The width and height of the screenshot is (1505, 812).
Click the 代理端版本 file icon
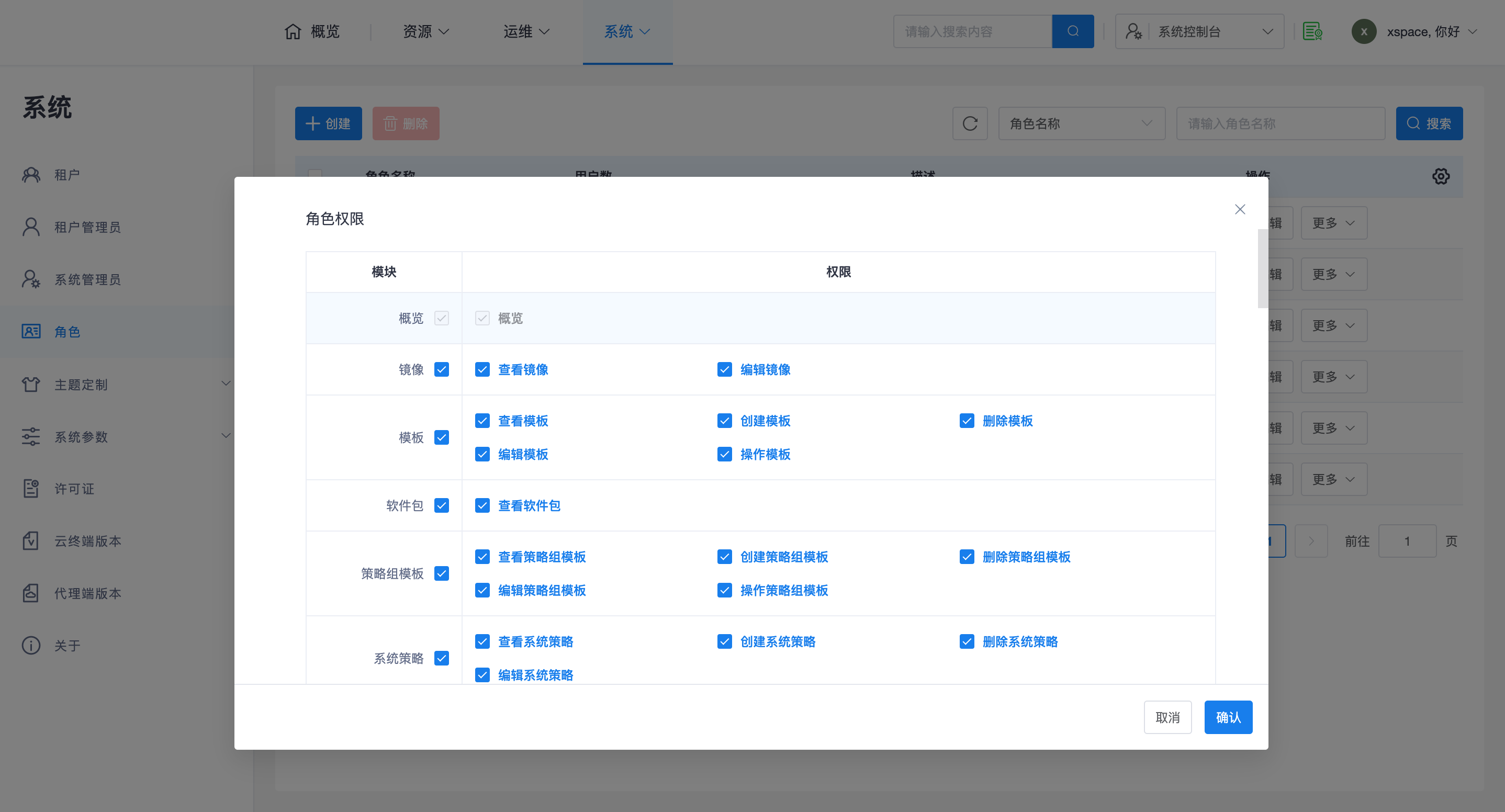(31, 593)
